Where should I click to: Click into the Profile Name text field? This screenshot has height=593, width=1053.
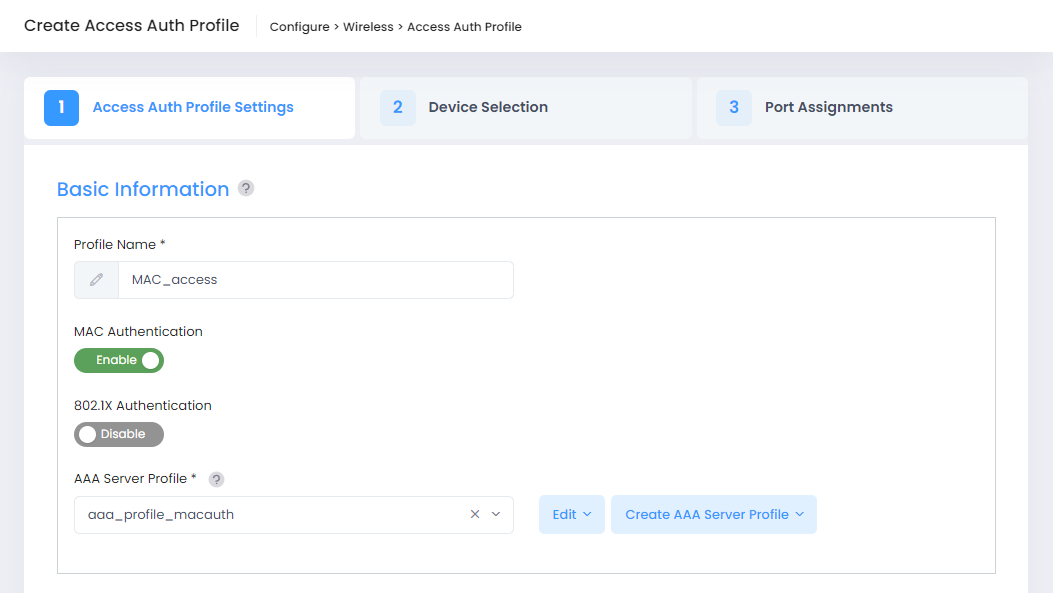pyautogui.click(x=316, y=280)
